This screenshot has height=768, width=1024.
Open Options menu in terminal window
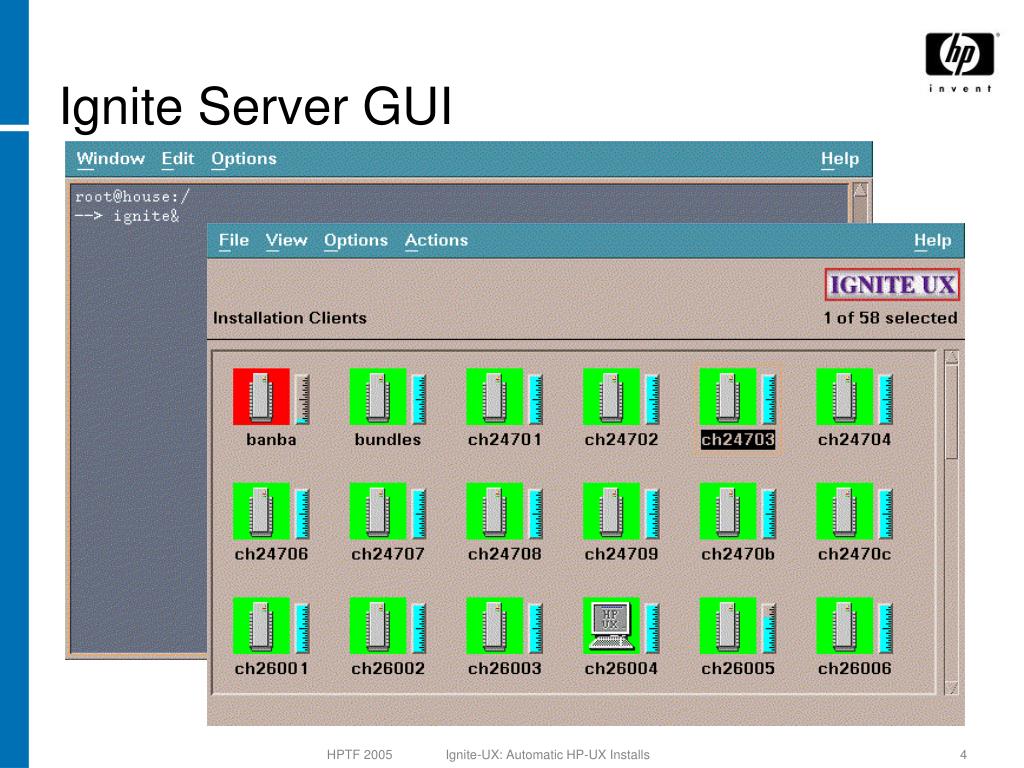pyautogui.click(x=244, y=159)
